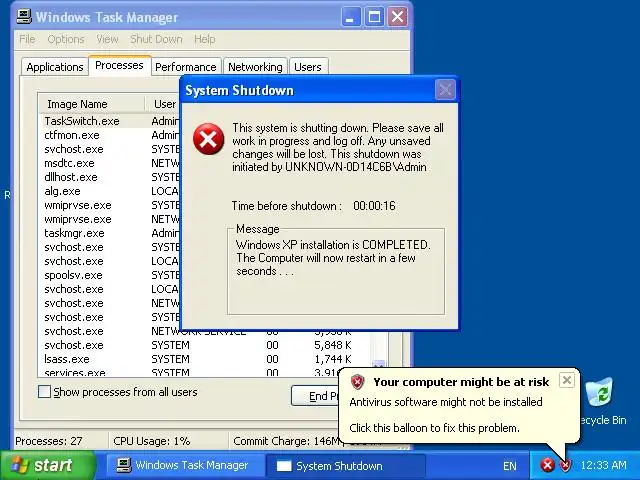Click the Processes: 27 status bar entry
The image size is (640, 480).
click(49, 441)
